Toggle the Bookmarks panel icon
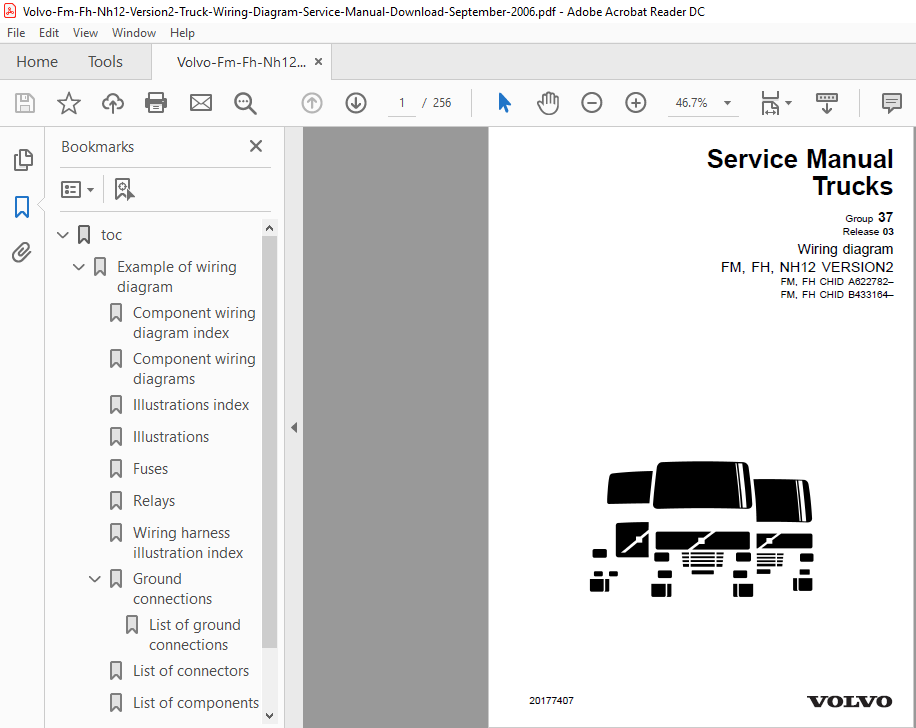Viewport: 916px width, 728px height. [22, 207]
